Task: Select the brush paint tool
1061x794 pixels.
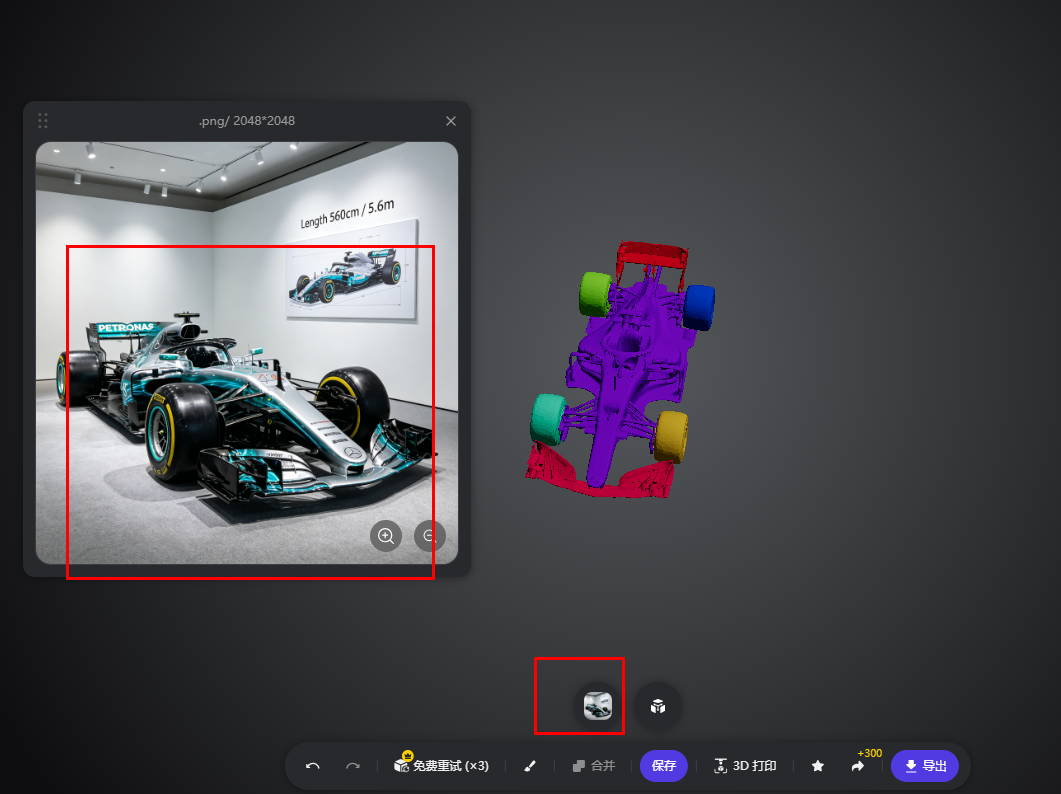Action: 530,766
